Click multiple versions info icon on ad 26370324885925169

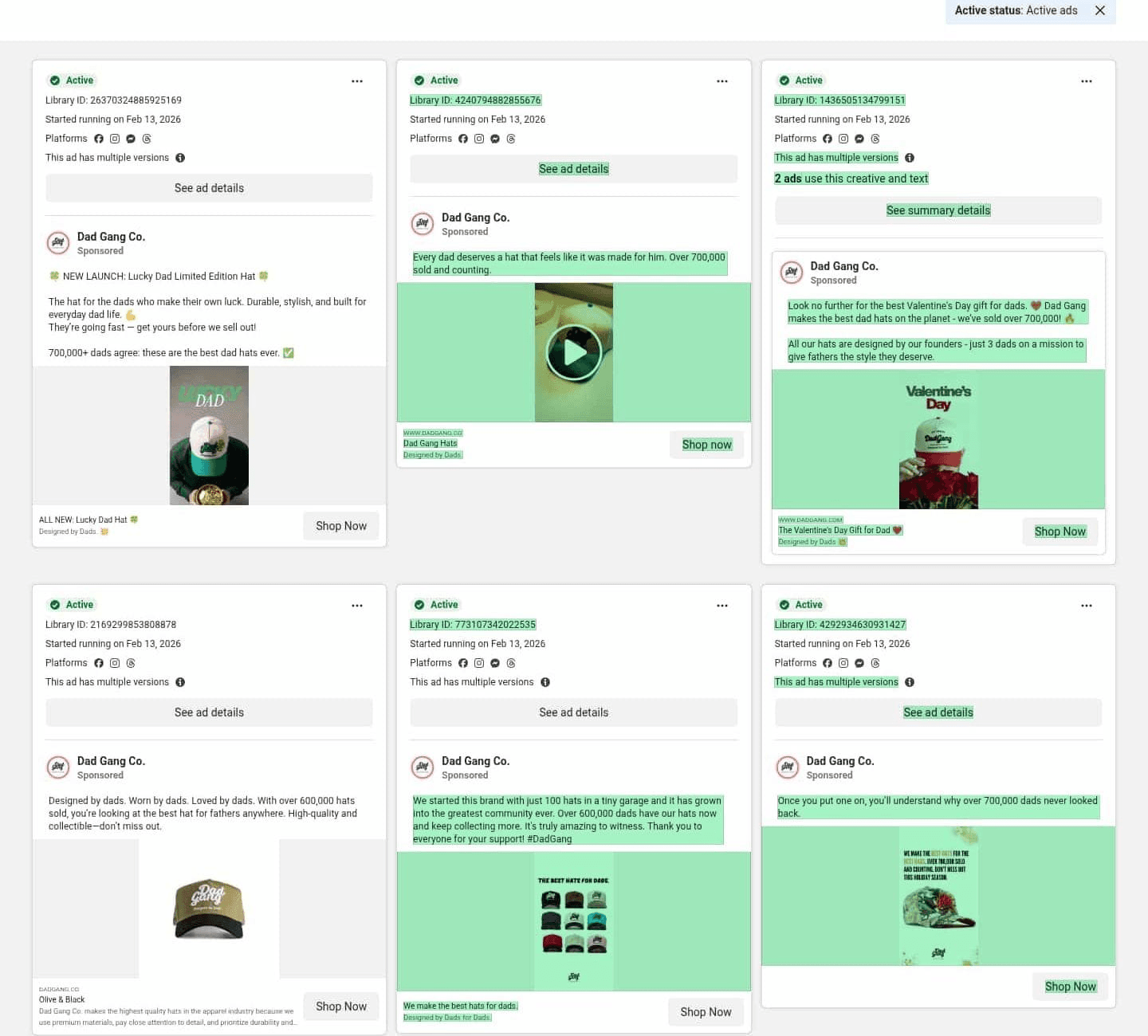pyautogui.click(x=180, y=158)
